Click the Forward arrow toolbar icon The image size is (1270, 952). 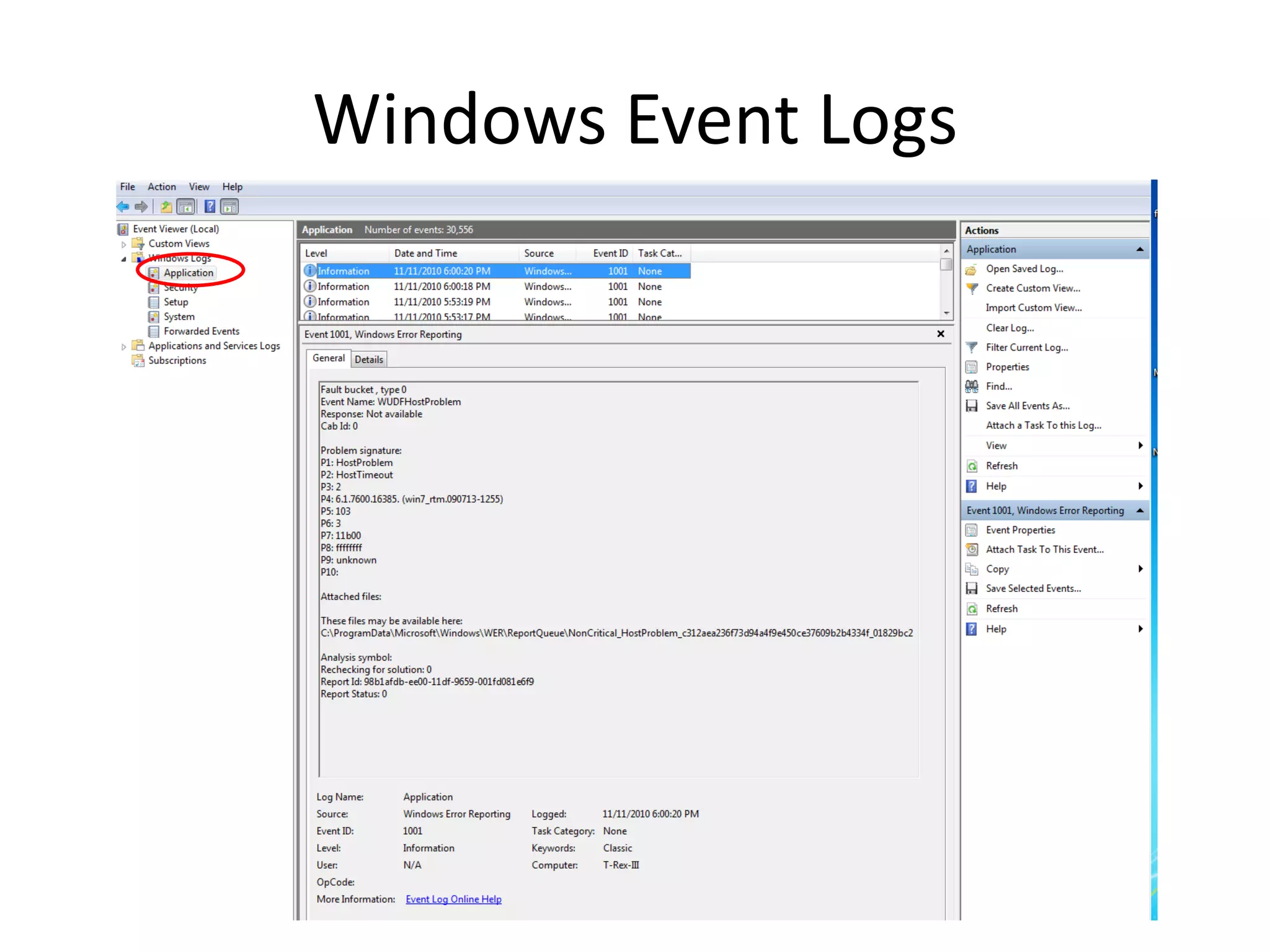pyautogui.click(x=141, y=207)
